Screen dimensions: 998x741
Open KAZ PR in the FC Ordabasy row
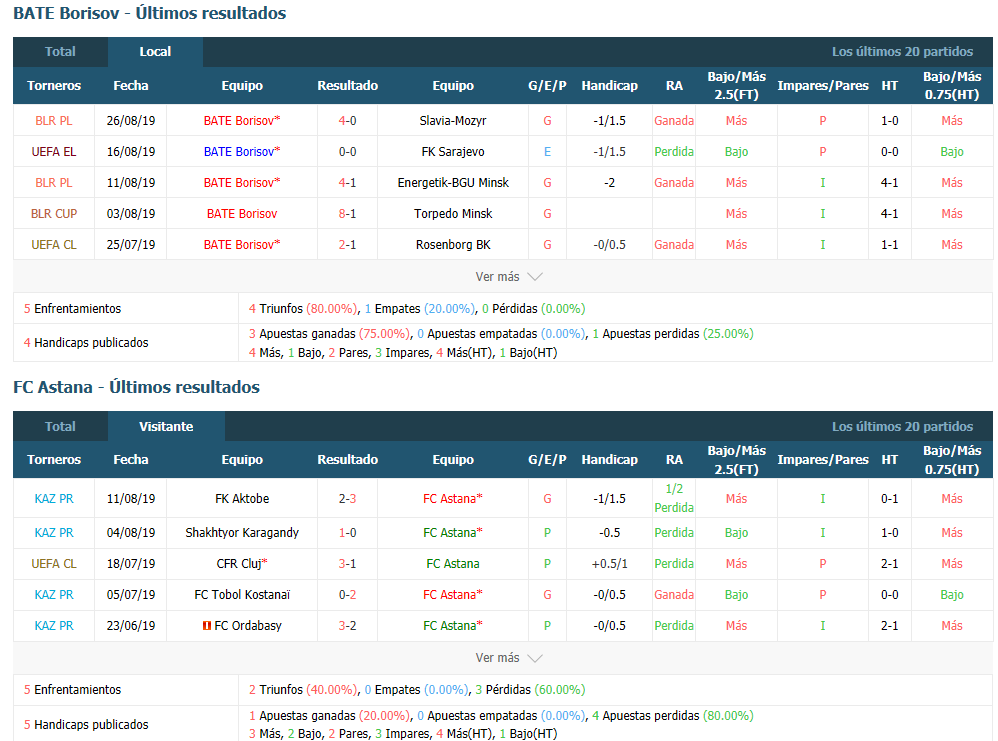click(x=54, y=626)
